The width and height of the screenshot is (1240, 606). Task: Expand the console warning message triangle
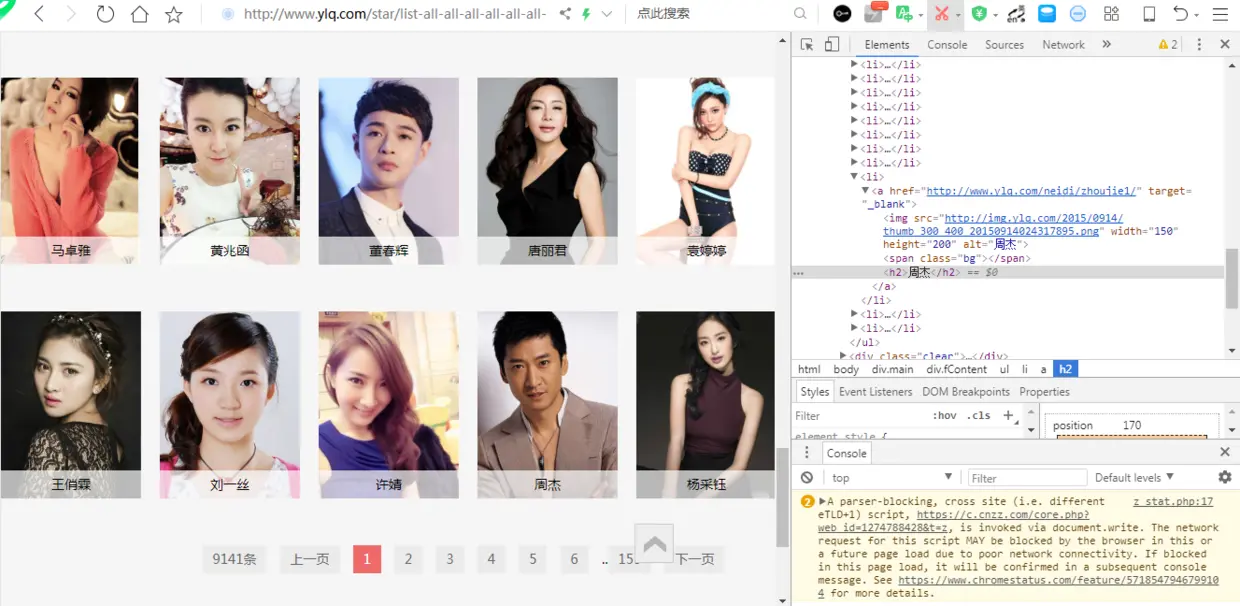tap(823, 501)
